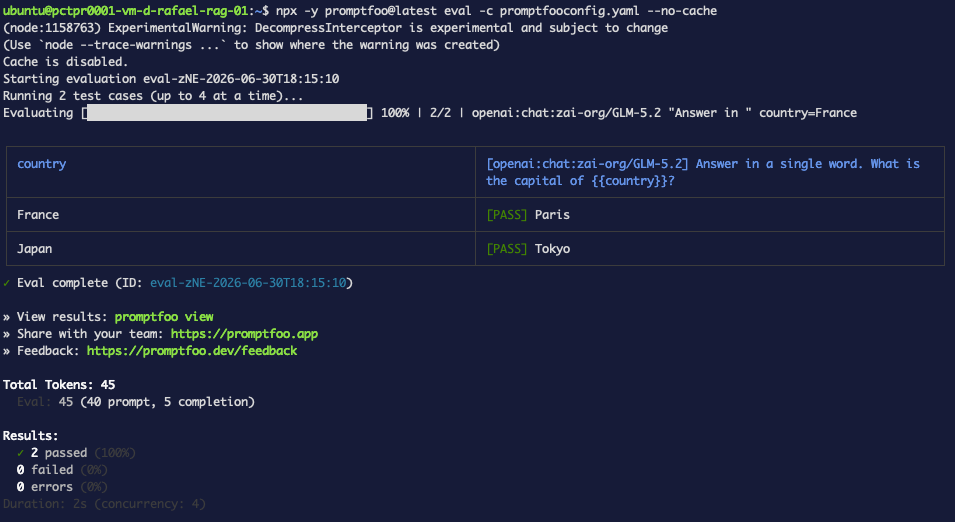
Task: Click the 'Duration: 2s (concurrency: 4)' line
Action: [x=104, y=504]
